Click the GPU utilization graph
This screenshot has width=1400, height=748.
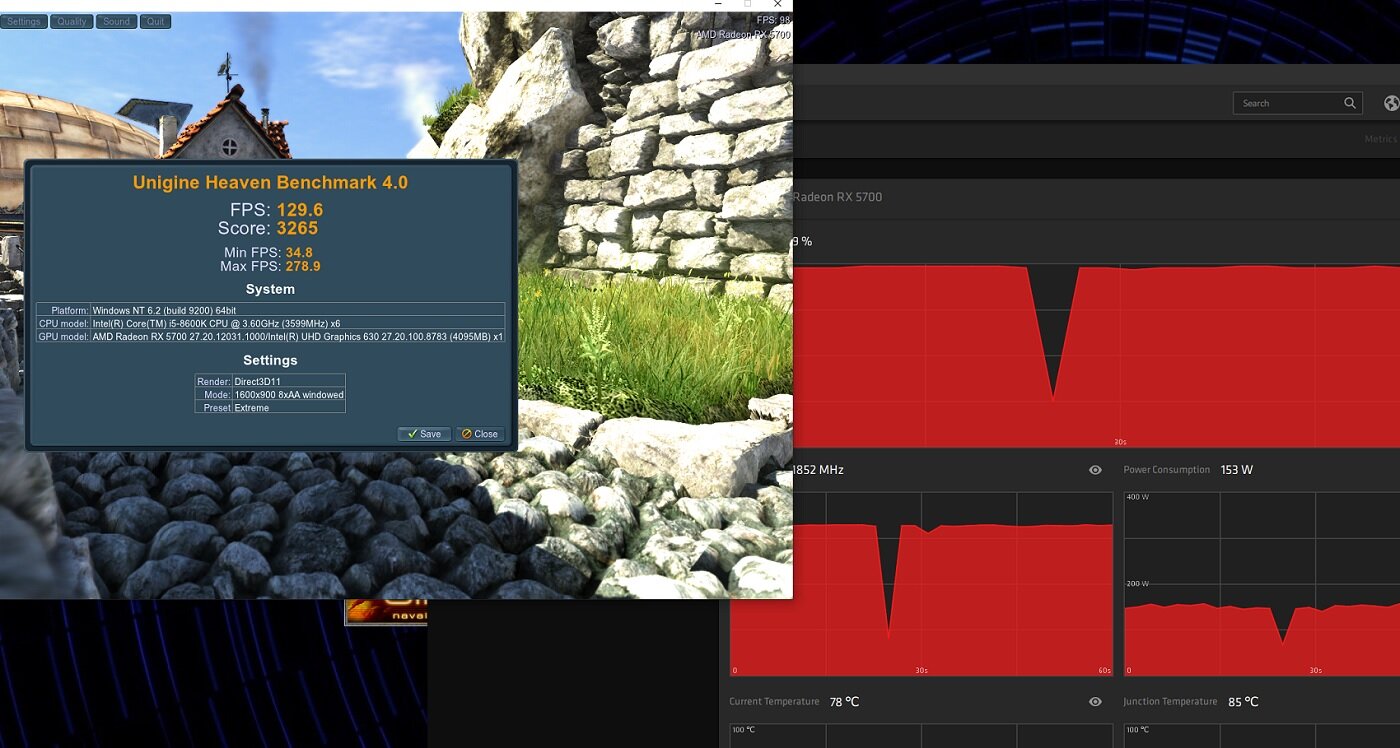click(x=1096, y=356)
